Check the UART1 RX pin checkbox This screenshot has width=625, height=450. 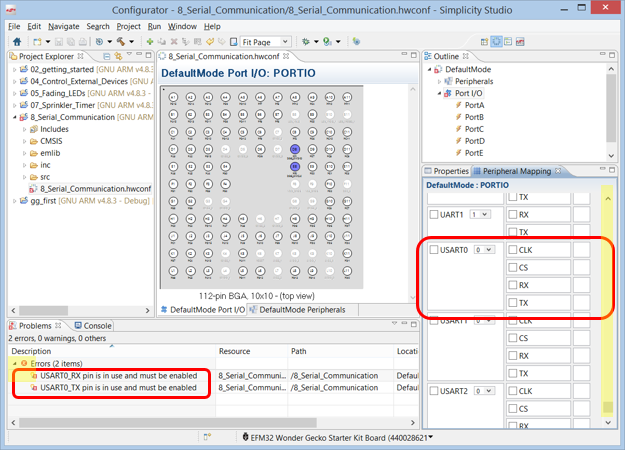tap(513, 214)
